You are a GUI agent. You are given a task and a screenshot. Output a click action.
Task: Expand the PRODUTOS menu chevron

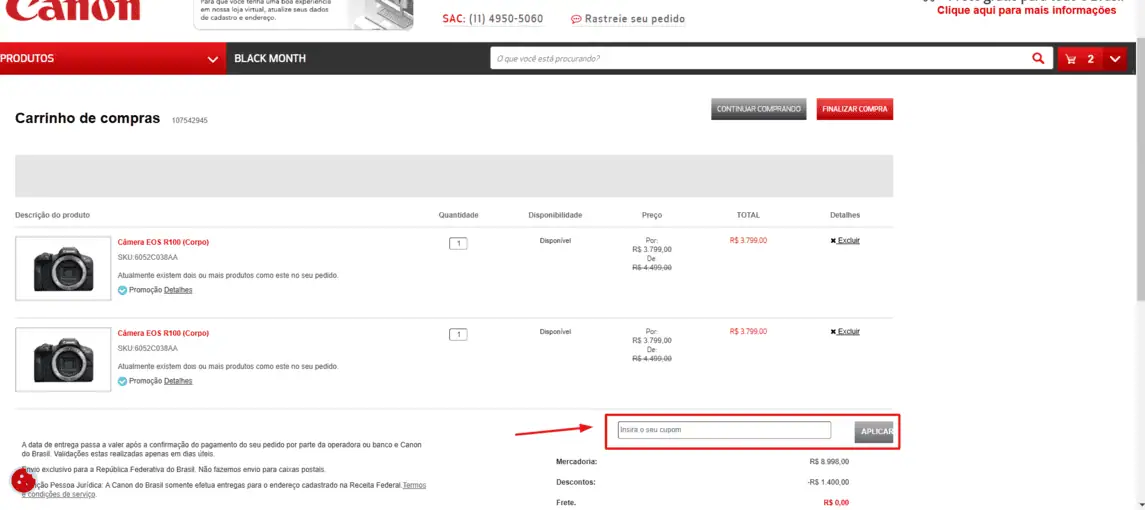pyautogui.click(x=212, y=59)
